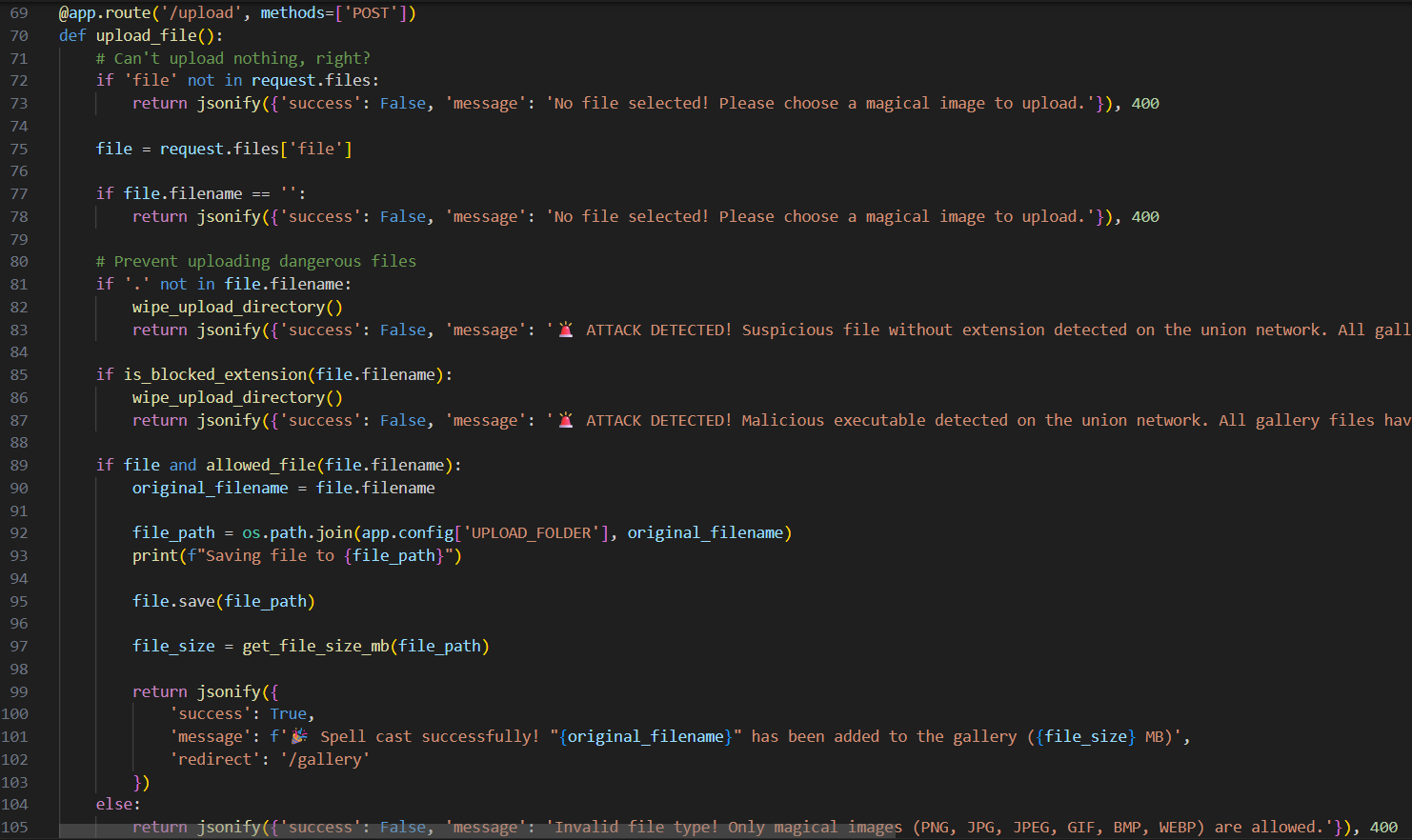Click os.path.join on line 92
Screen dimensions: 1412x840
point(297,532)
